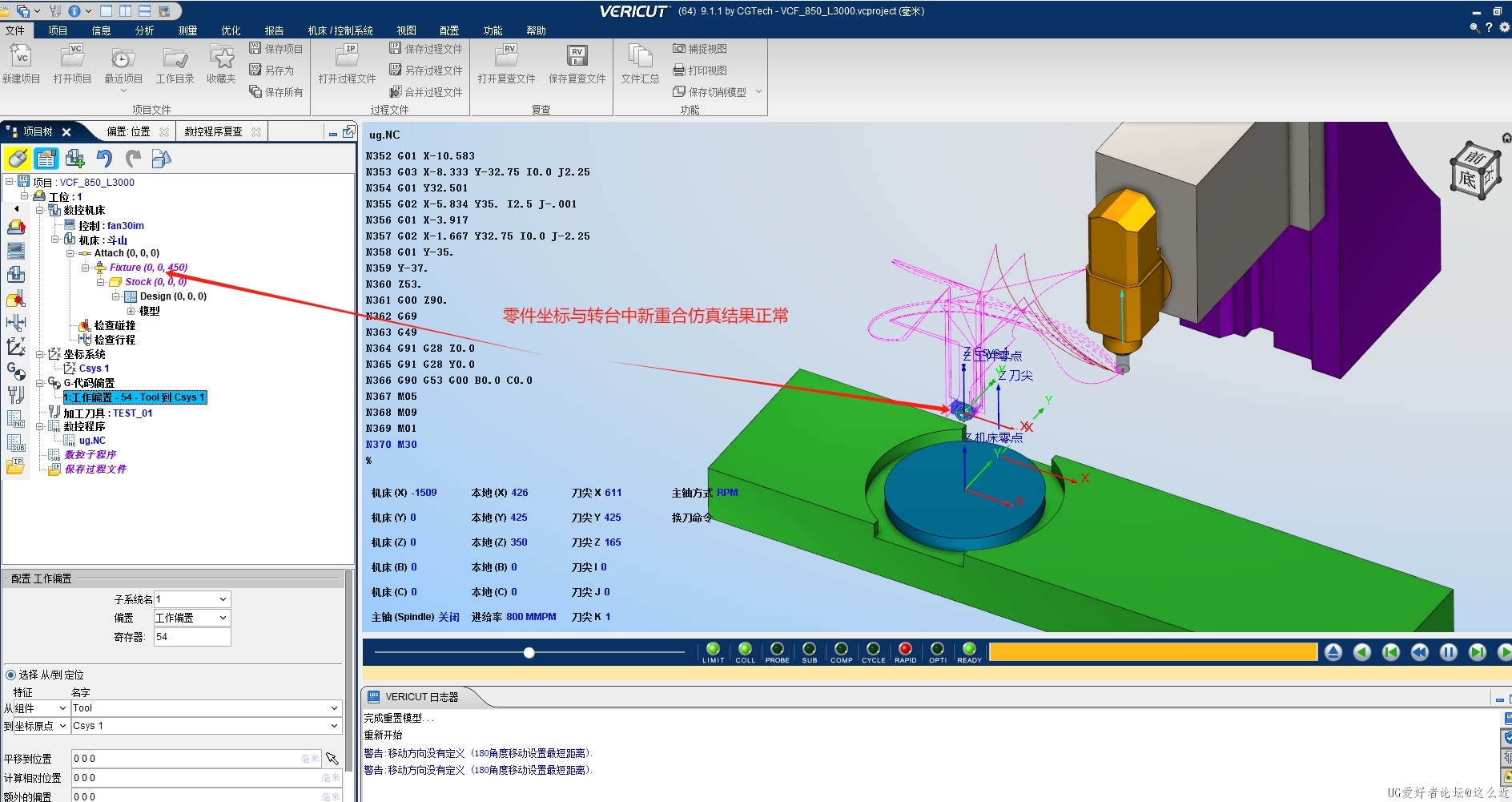This screenshot has height=802, width=1512.
Task: Click Save Review File (保存复查文件) icon
Action: 577,57
